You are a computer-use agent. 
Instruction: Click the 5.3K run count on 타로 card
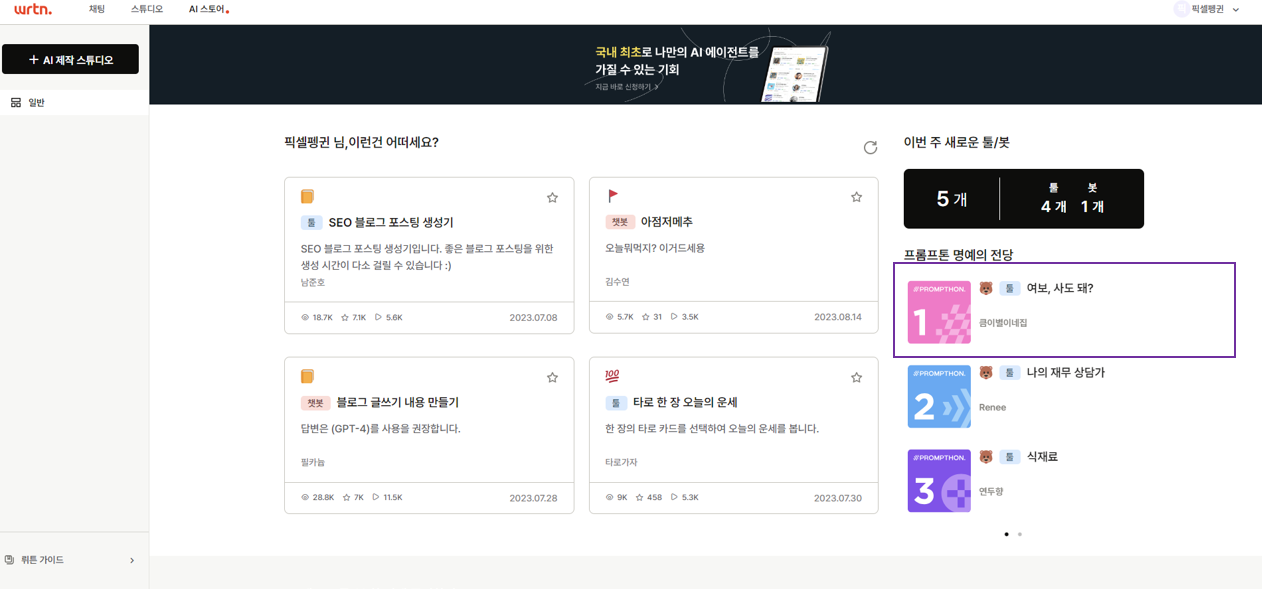coord(685,497)
